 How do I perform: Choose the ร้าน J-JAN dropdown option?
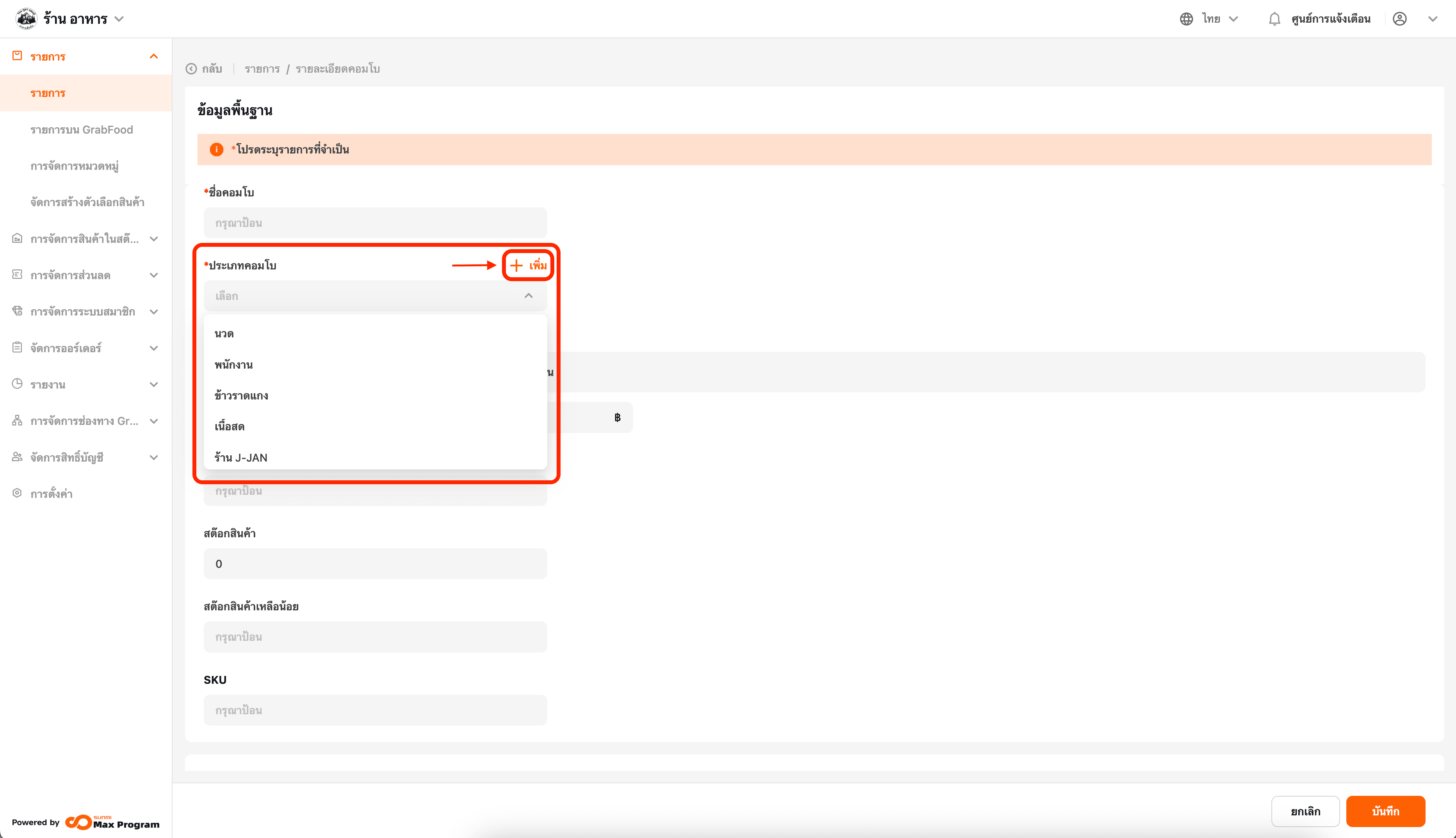coord(240,458)
